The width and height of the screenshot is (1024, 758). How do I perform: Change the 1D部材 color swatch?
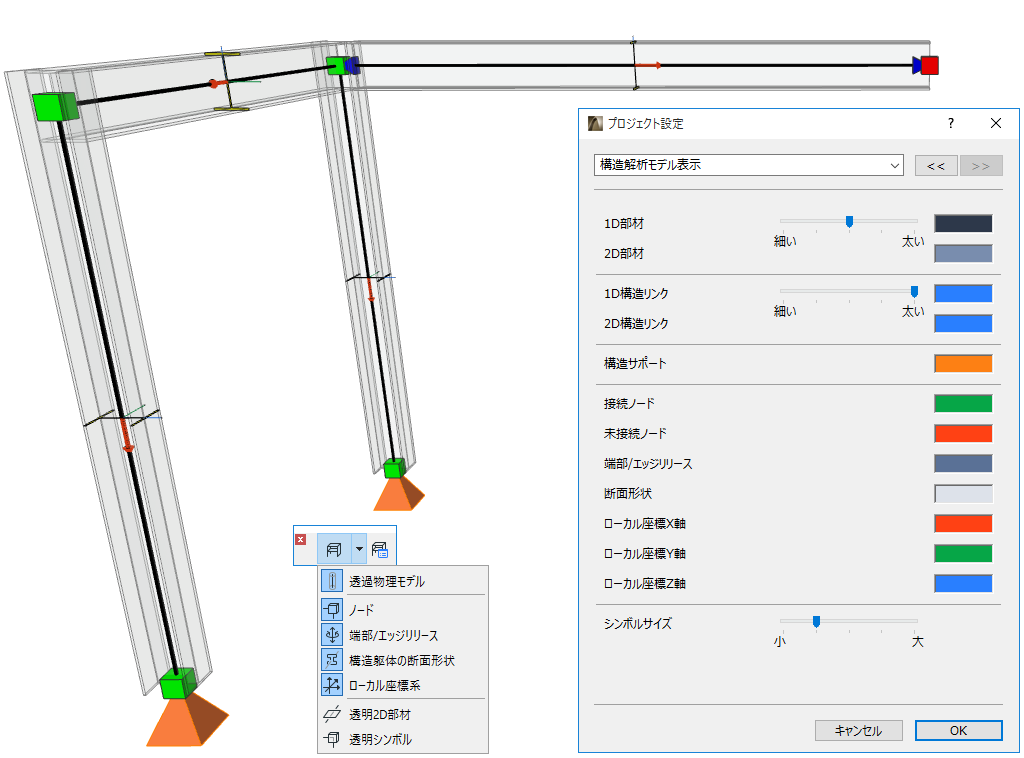963,223
